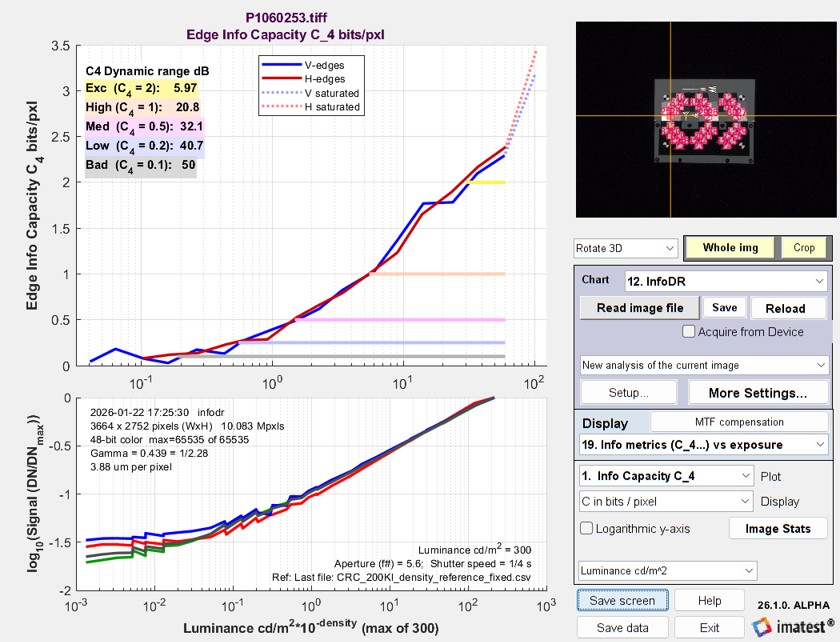Open the C in bits / pixel dropdown
This screenshot has width=840, height=642.
[666, 501]
